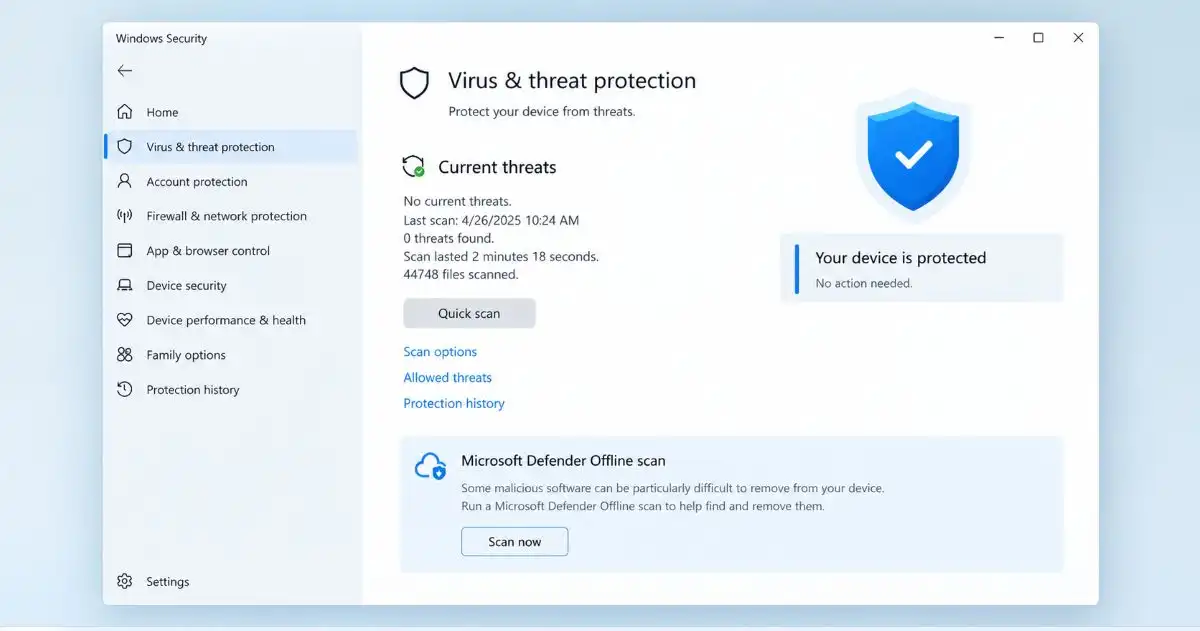This screenshot has height=631, width=1200.
Task: Click the Family options people icon
Action: 124,355
